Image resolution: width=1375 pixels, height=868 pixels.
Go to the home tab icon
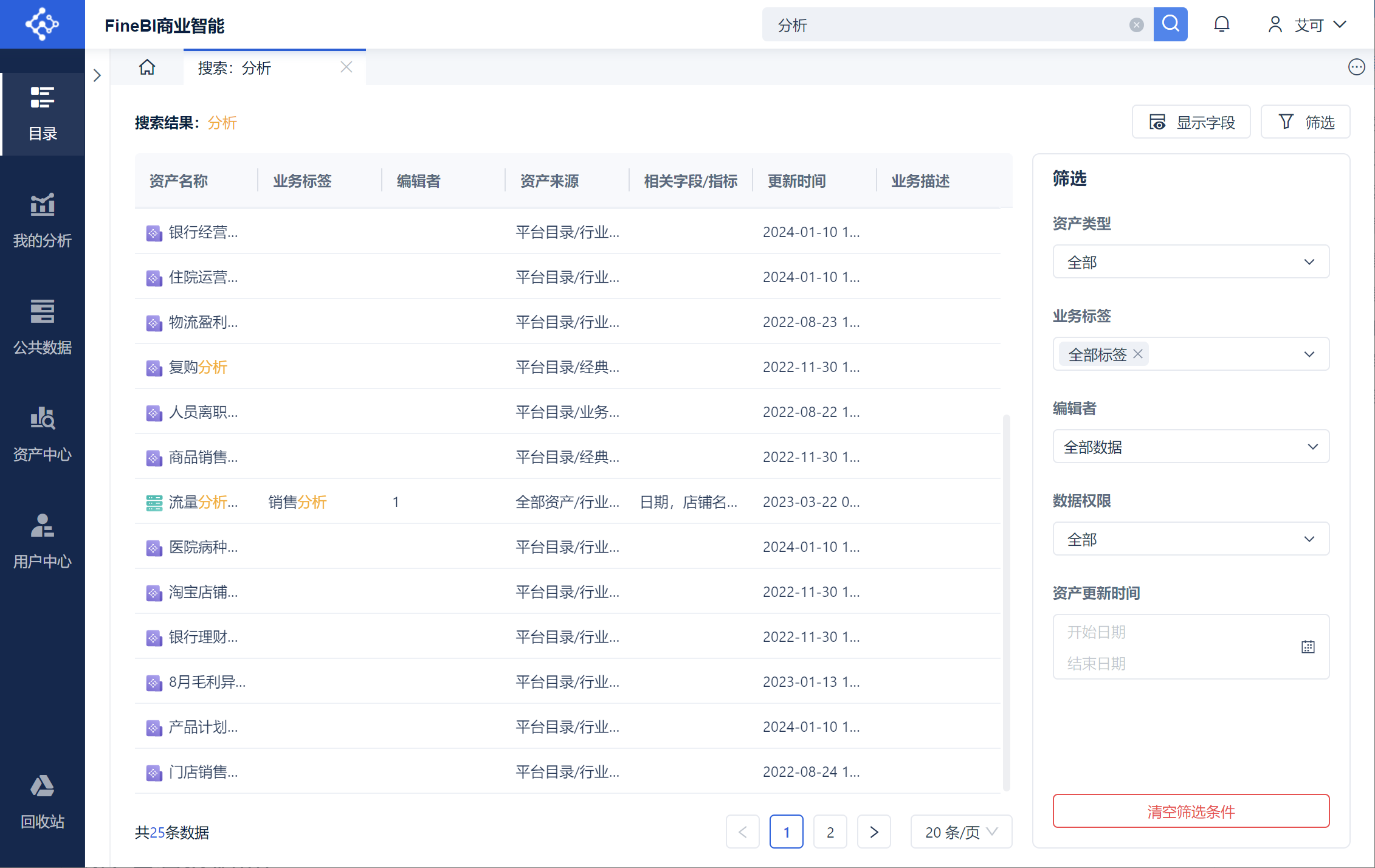click(147, 67)
